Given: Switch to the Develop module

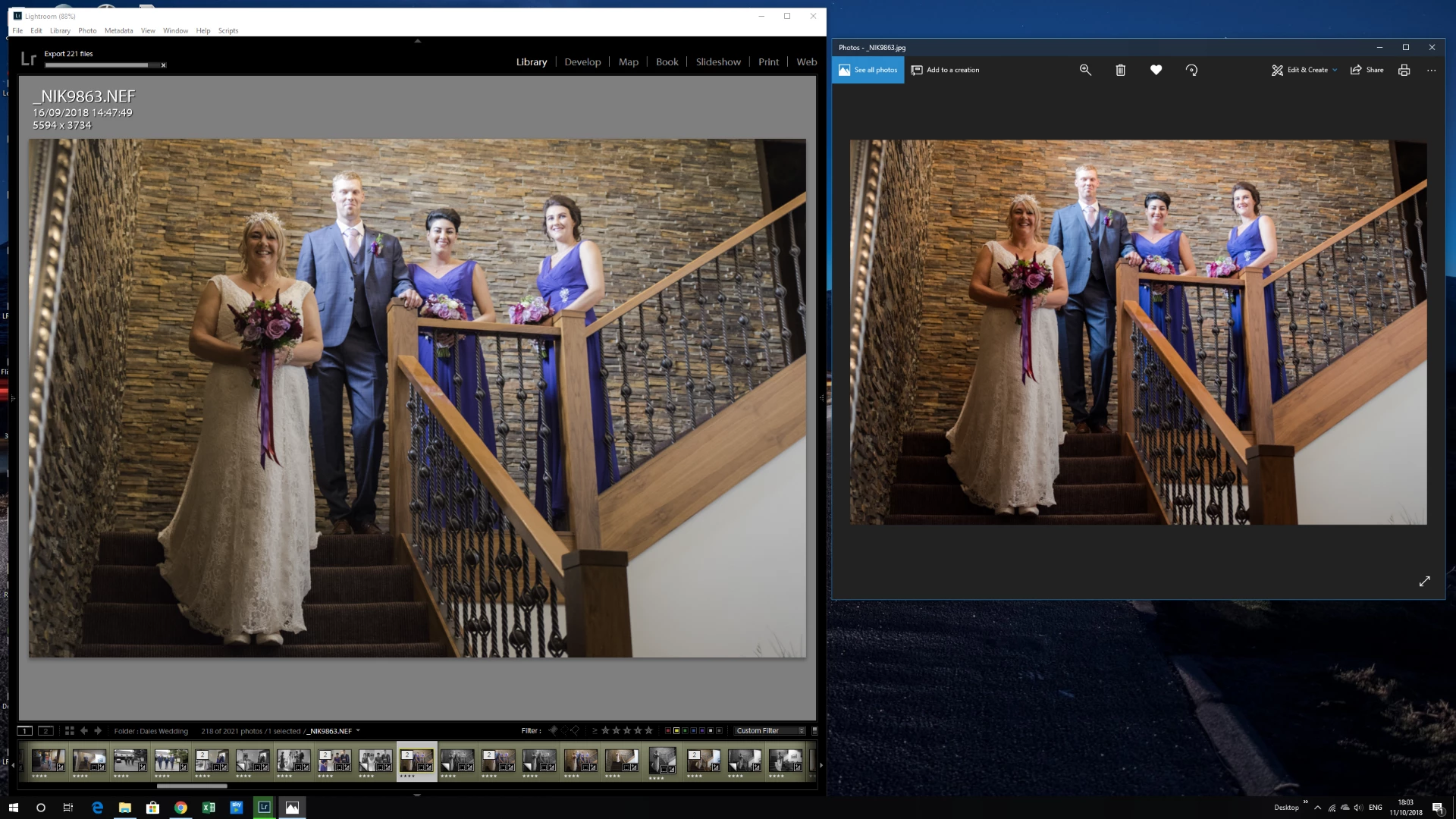Looking at the screenshot, I should (582, 62).
